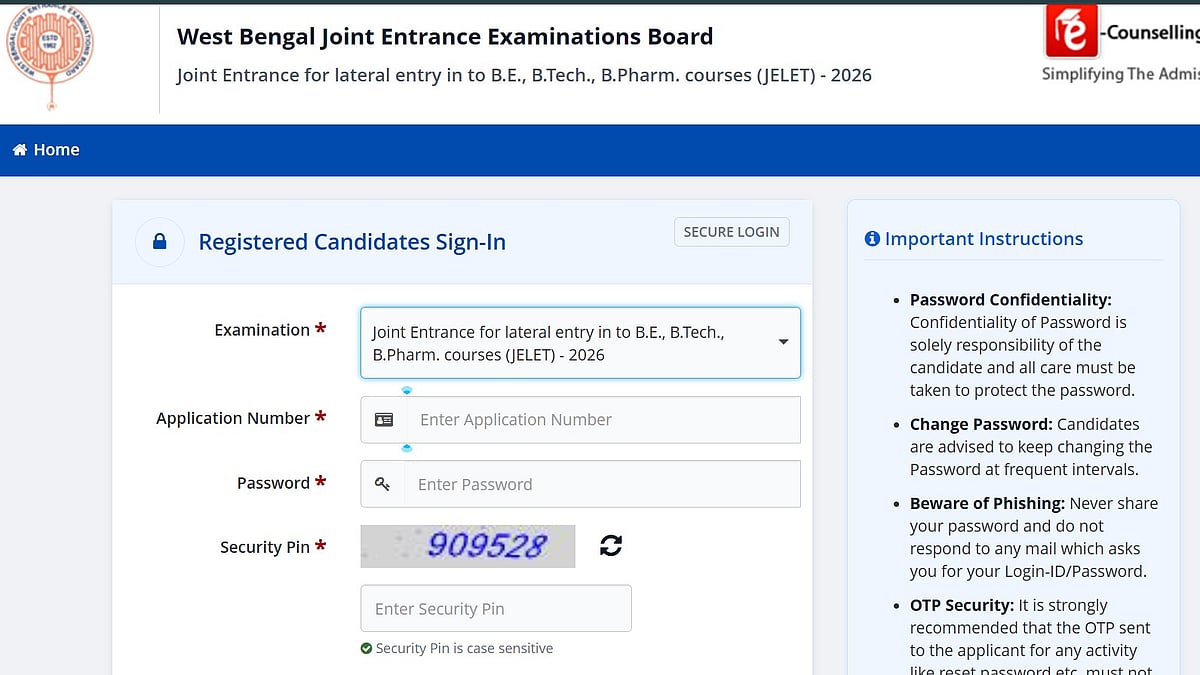Viewport: 1200px width, 675px height.
Task: Click the Examination dropdown arrow
Action: (x=783, y=342)
